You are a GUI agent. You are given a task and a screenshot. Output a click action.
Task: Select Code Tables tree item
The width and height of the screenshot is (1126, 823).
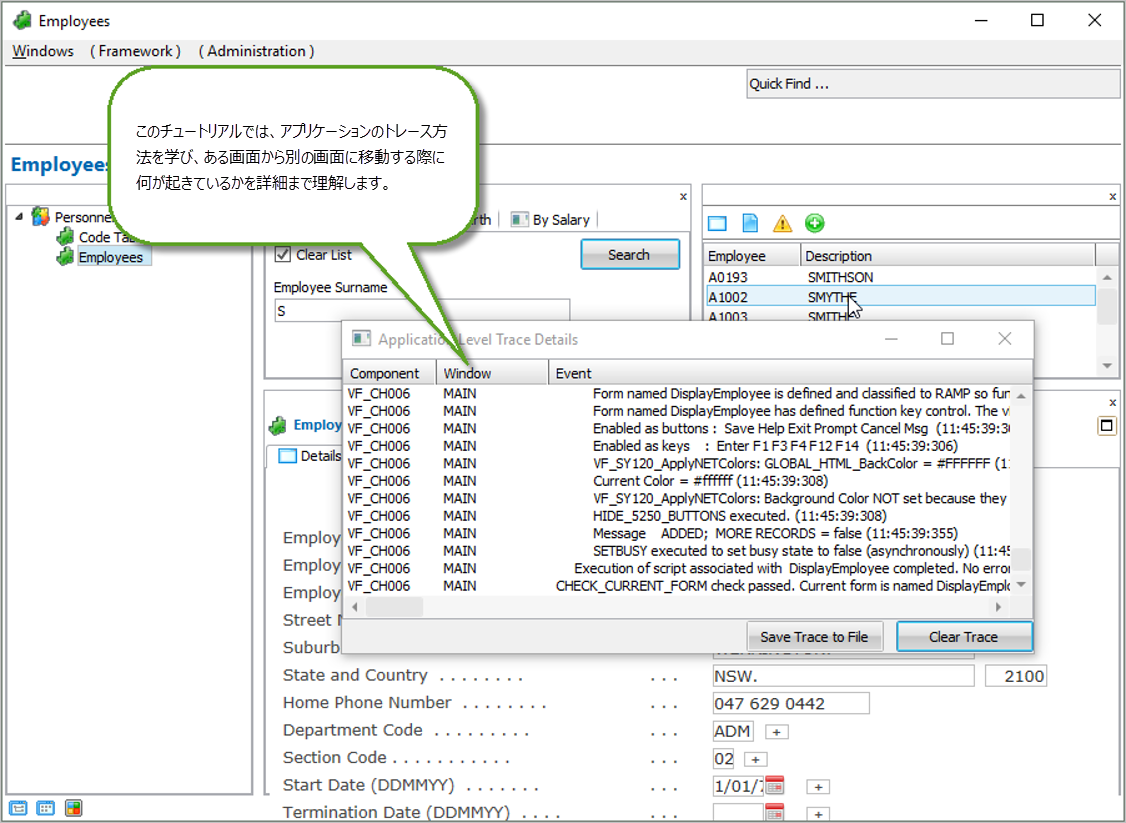click(106, 237)
